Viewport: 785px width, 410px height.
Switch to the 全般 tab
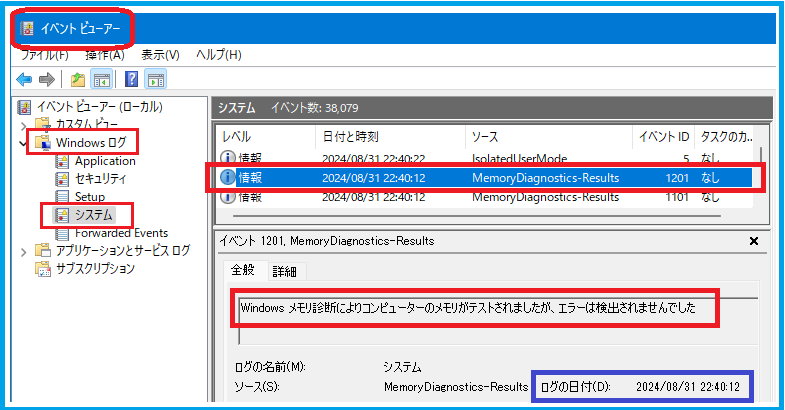click(243, 270)
